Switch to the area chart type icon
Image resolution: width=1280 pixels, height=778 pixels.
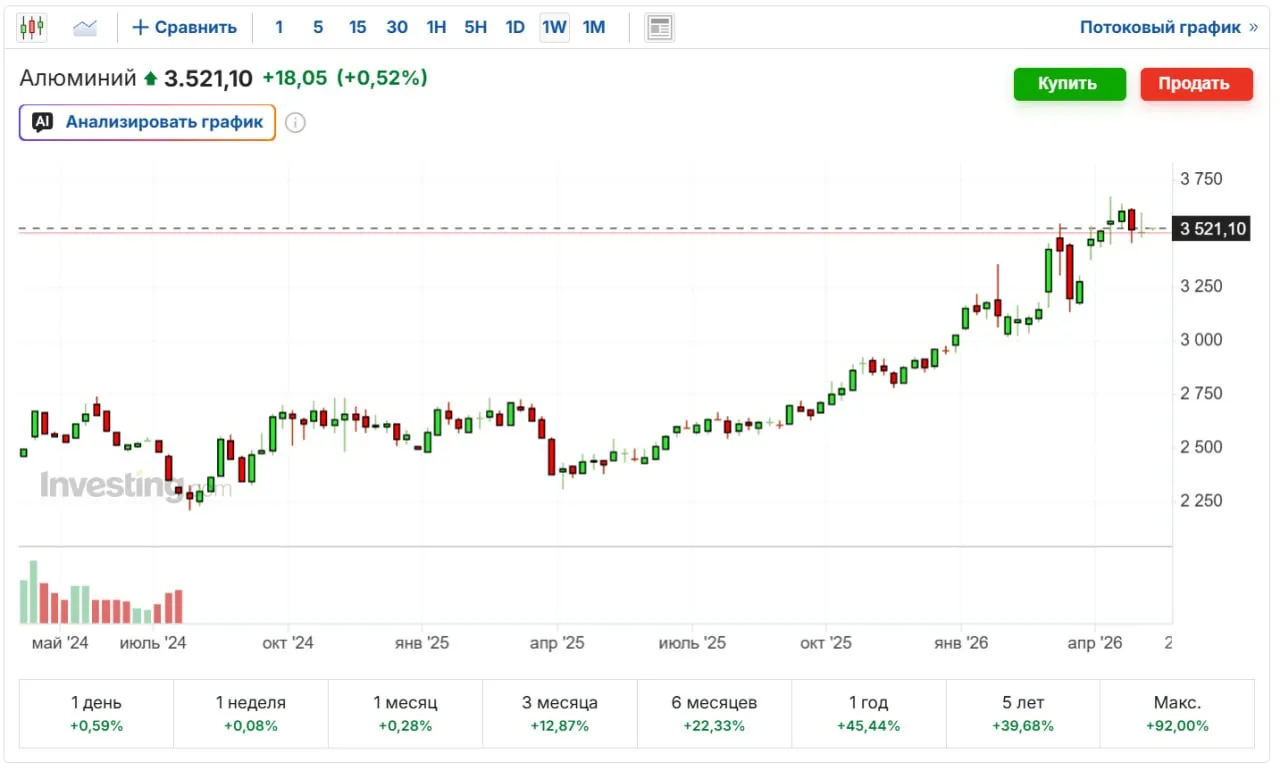tap(85, 27)
